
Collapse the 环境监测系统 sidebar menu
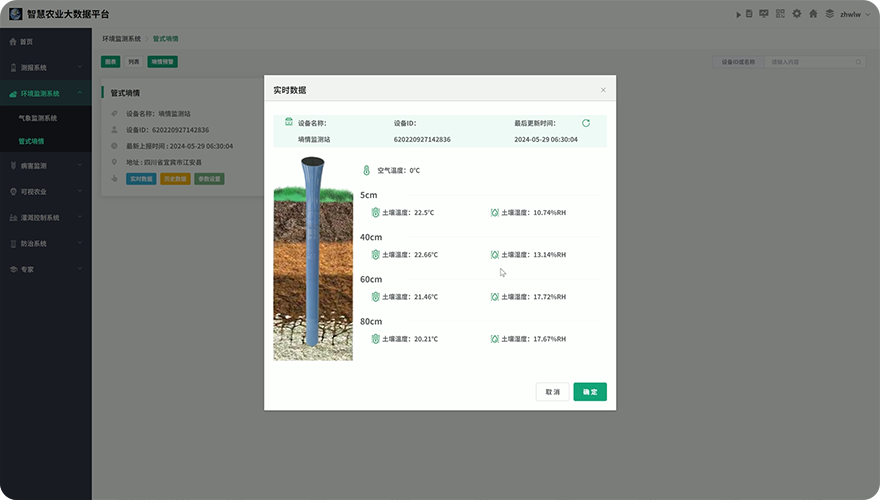pos(45,93)
